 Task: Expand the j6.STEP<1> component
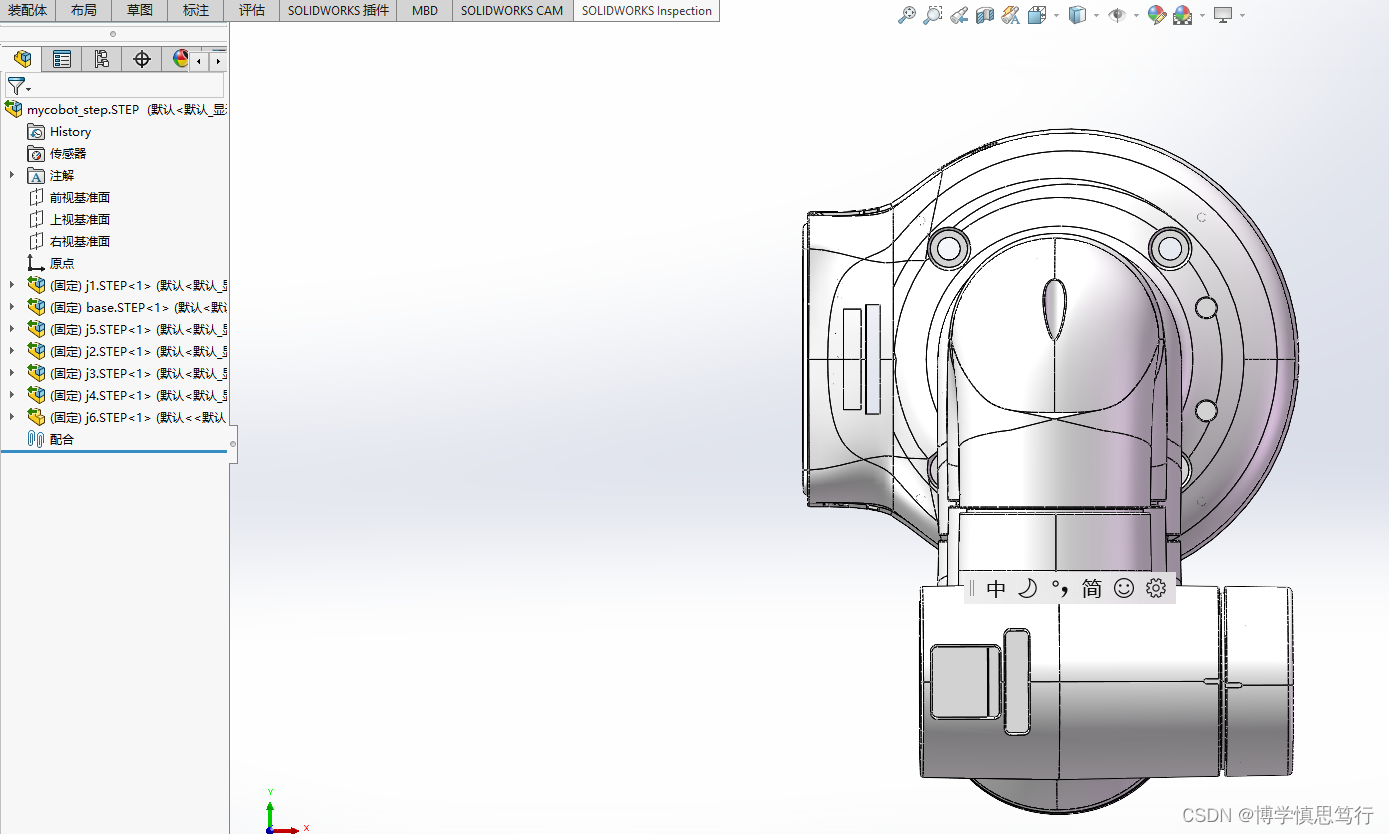pyautogui.click(x=12, y=417)
